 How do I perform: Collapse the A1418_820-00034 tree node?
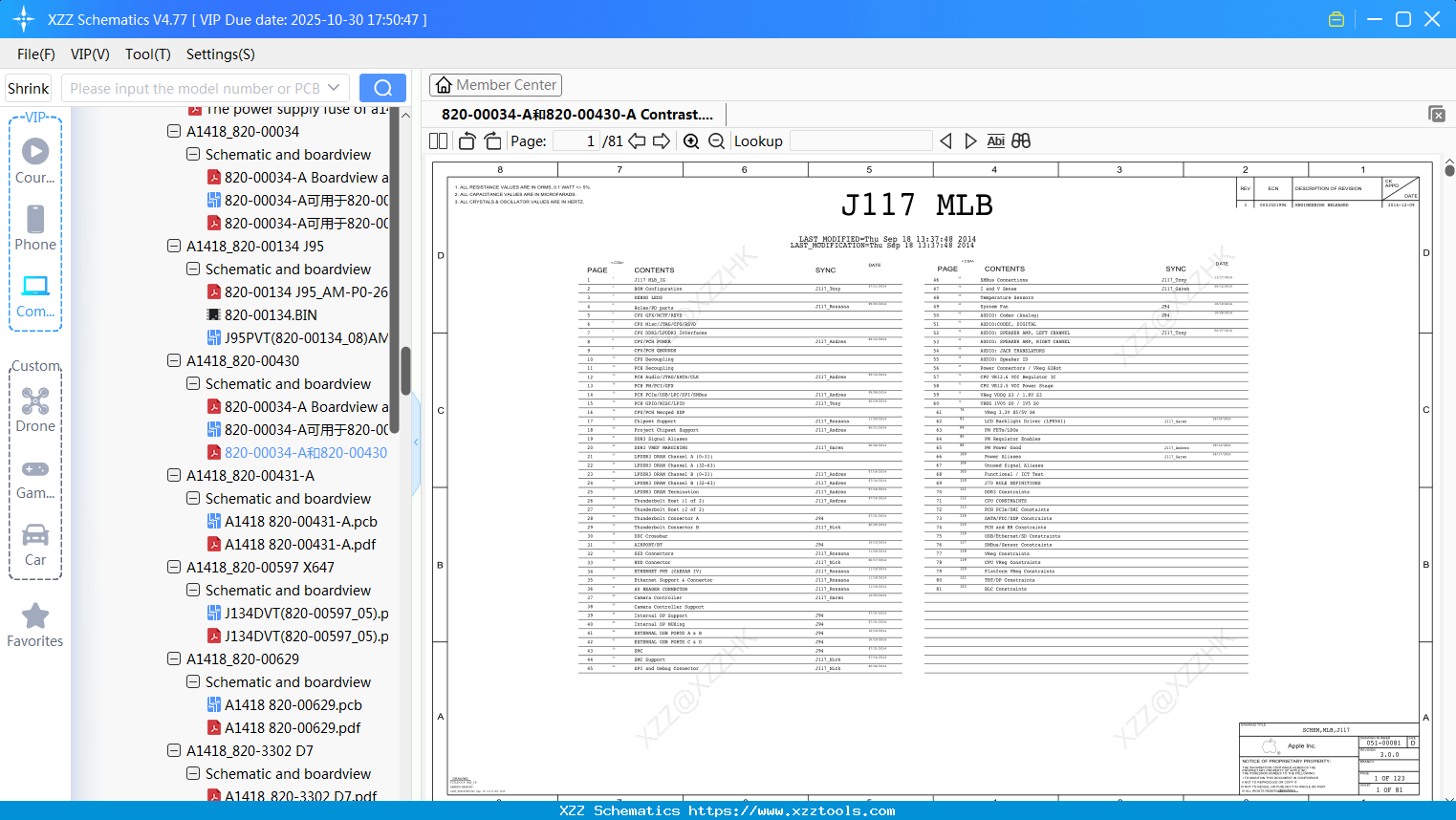[x=174, y=132]
